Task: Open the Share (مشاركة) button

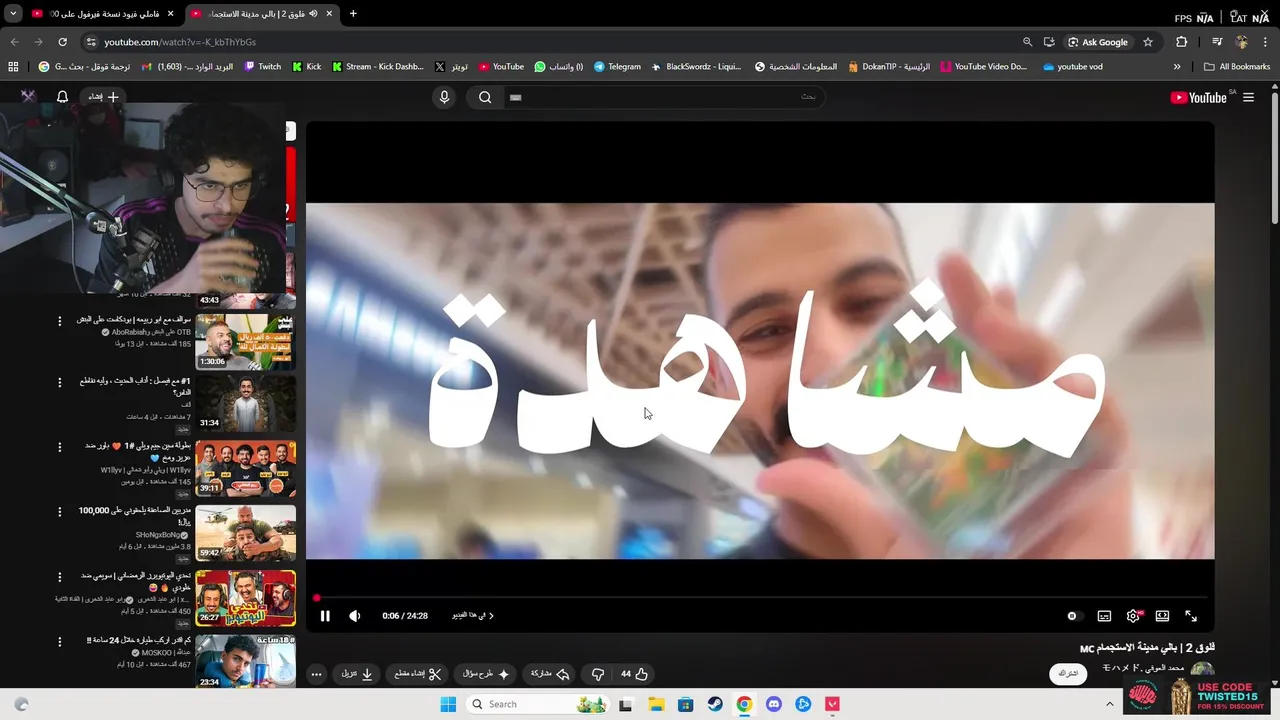Action: coord(549,674)
